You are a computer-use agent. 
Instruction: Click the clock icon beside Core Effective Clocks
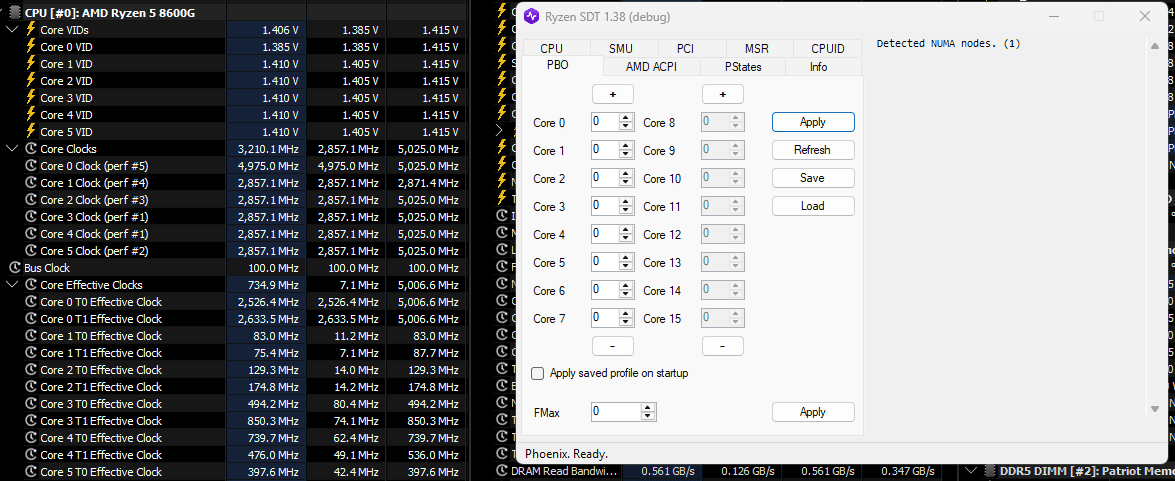click(31, 285)
